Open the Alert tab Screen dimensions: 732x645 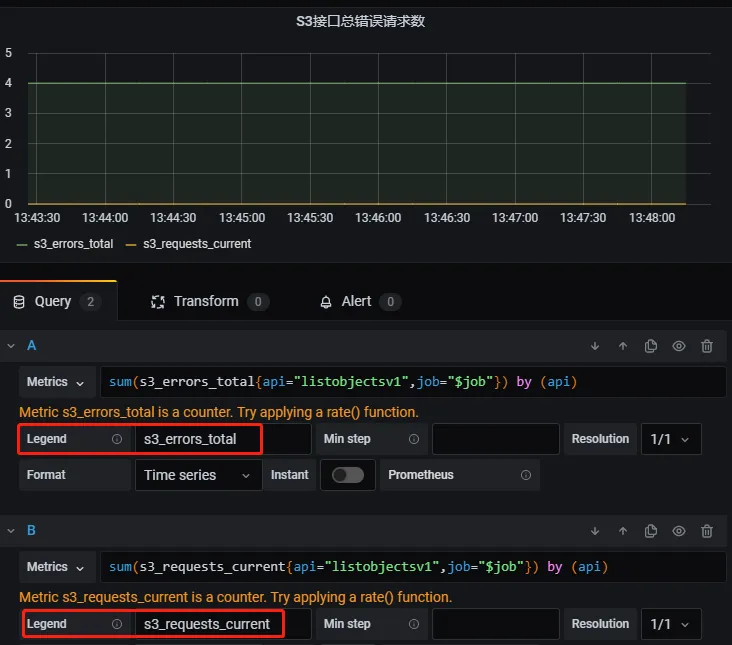pos(358,301)
